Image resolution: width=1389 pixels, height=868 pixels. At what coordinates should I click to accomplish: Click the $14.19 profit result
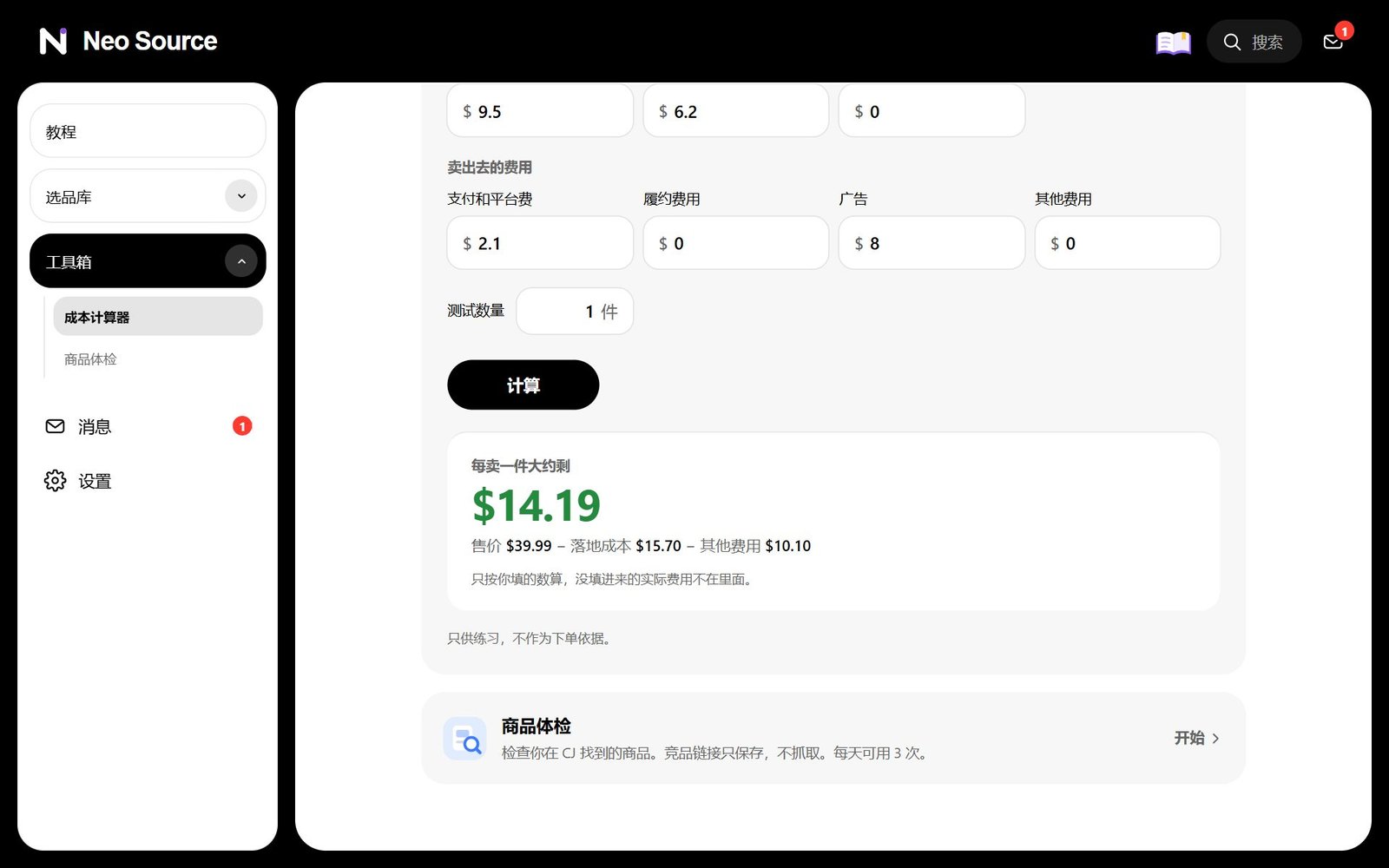[536, 506]
